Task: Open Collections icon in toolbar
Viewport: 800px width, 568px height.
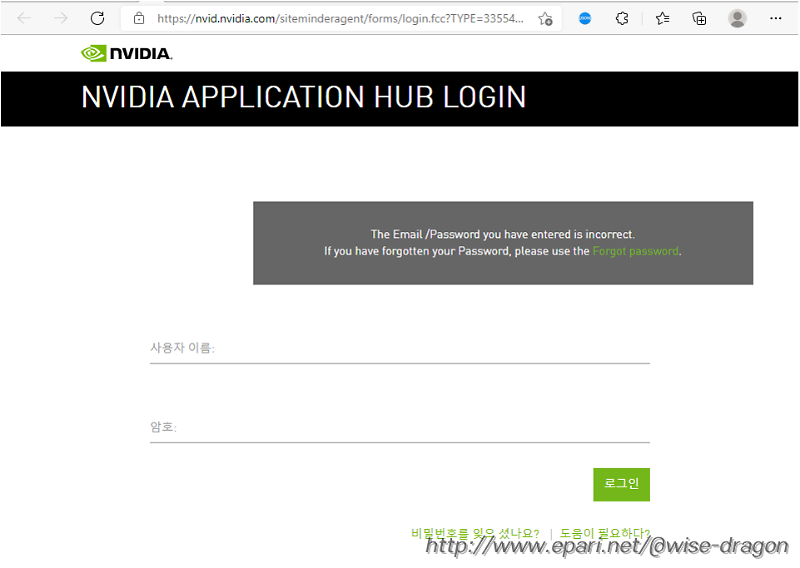Action: click(x=699, y=19)
